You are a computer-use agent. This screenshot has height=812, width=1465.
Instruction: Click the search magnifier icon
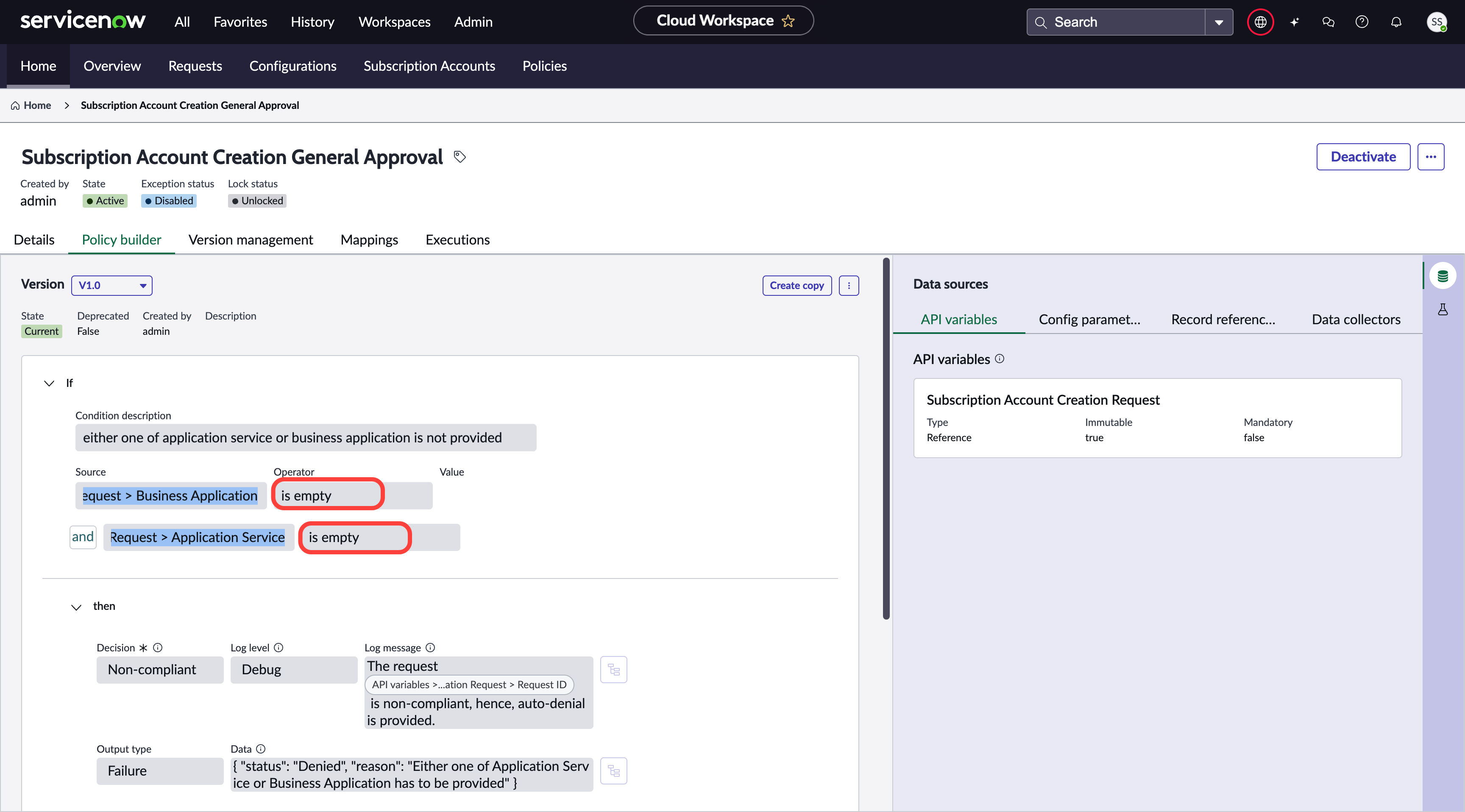[x=1041, y=22]
